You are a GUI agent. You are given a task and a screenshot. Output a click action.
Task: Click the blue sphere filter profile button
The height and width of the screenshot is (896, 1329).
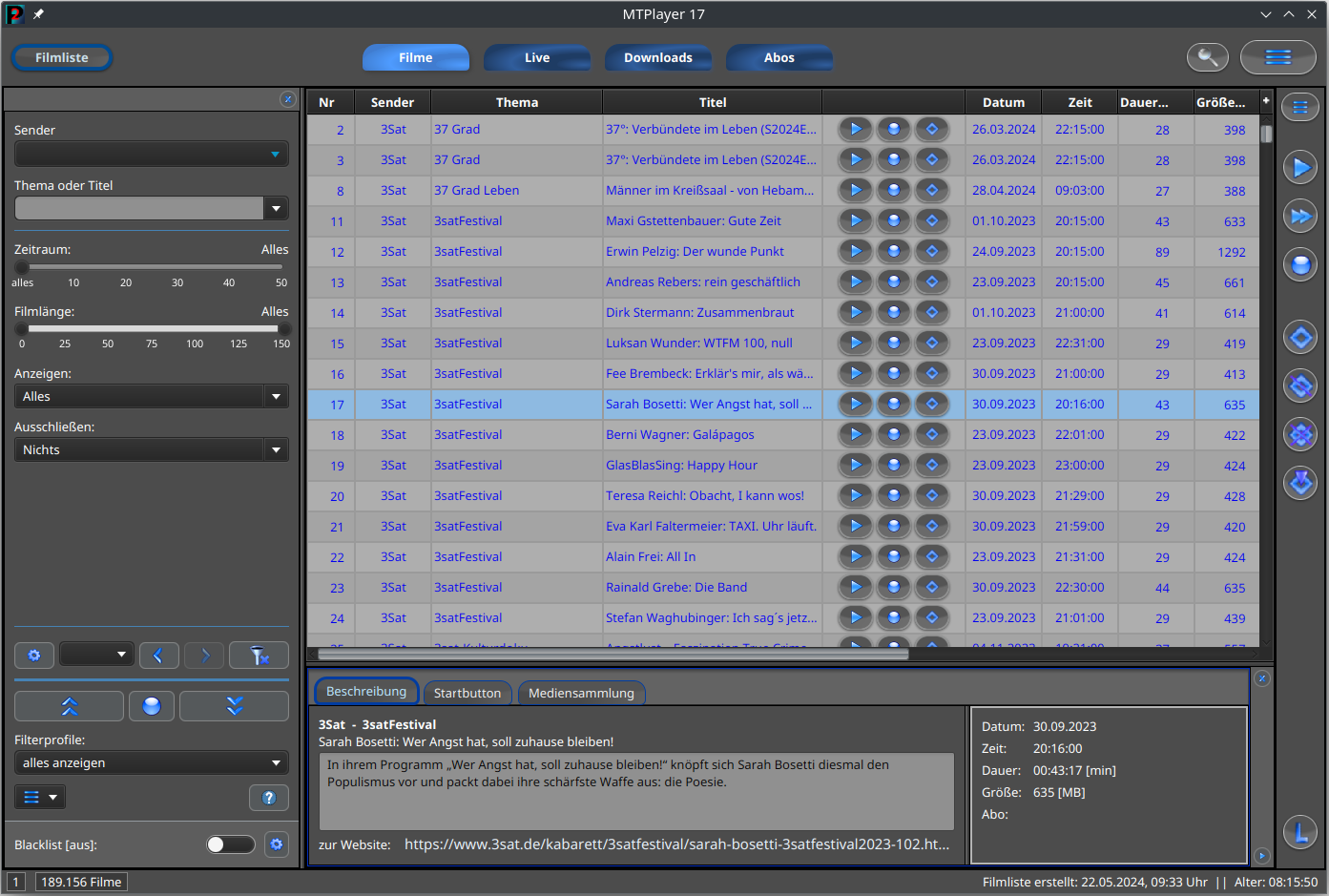pyautogui.click(x=152, y=706)
